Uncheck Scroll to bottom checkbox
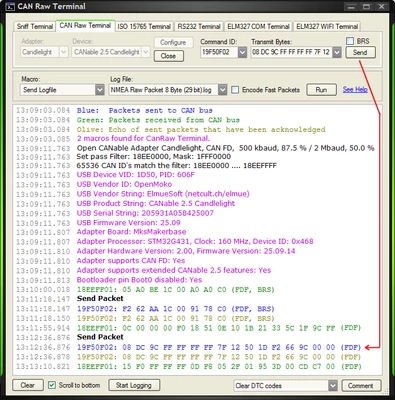Screen dimensions: 395x400 pos(52,385)
